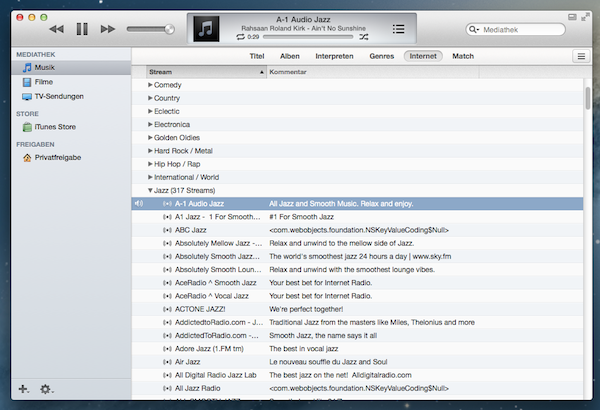Adjust the volume slider knob
600x410 pixels.
pos(169,29)
